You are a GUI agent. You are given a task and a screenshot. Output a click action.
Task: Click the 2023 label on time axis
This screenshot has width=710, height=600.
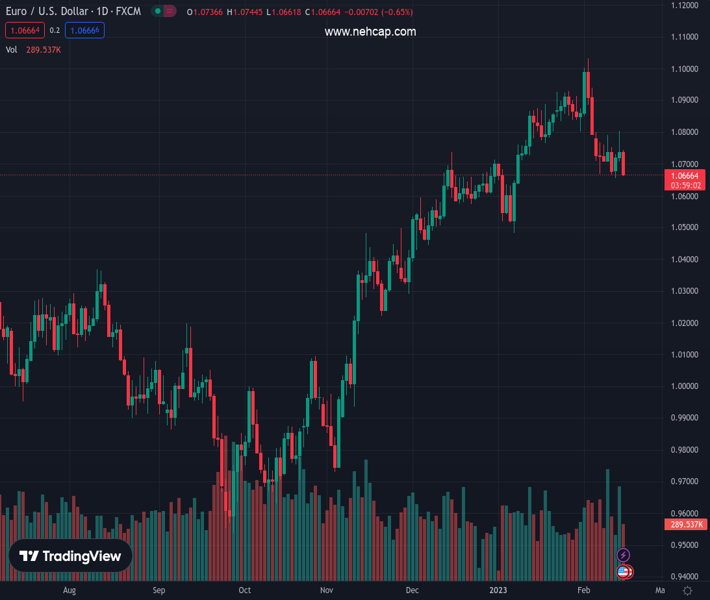tap(497, 591)
